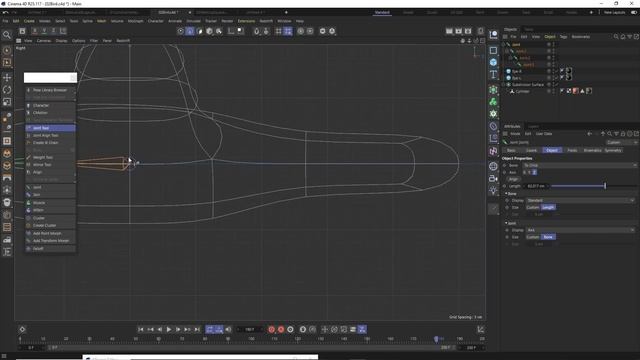Select the Rotate tool in left toolbar

[x=7, y=90]
